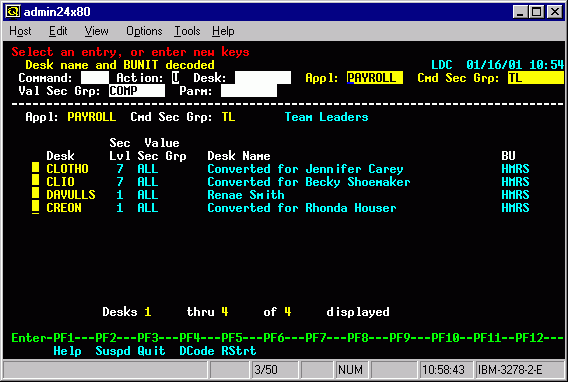The height and width of the screenshot is (382, 568).
Task: Click the ALL value in the DAVULLS row
Action: [x=148, y=195]
